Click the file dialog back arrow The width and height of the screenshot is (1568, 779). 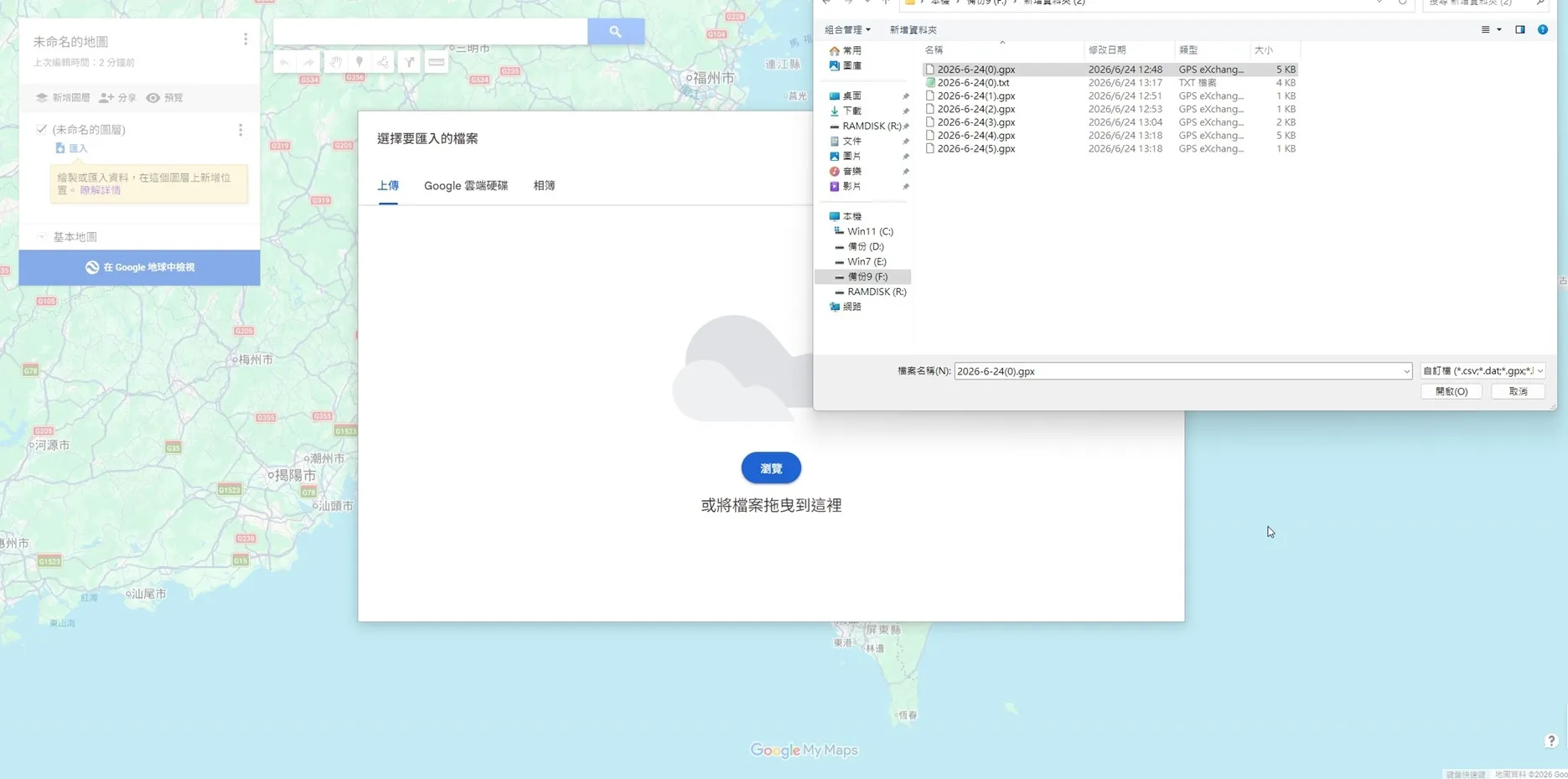827,3
